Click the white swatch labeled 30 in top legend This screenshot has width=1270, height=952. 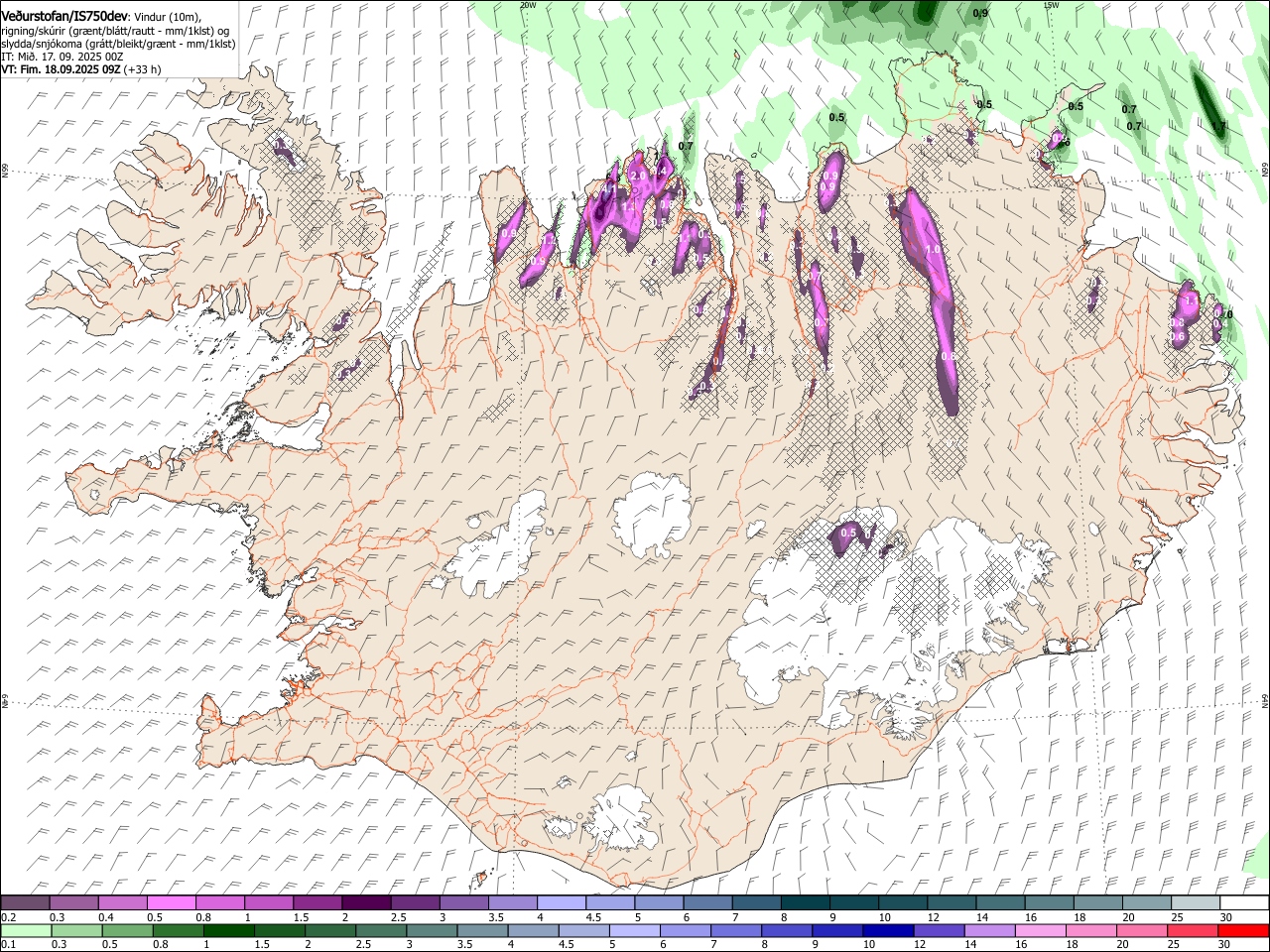[1243, 903]
